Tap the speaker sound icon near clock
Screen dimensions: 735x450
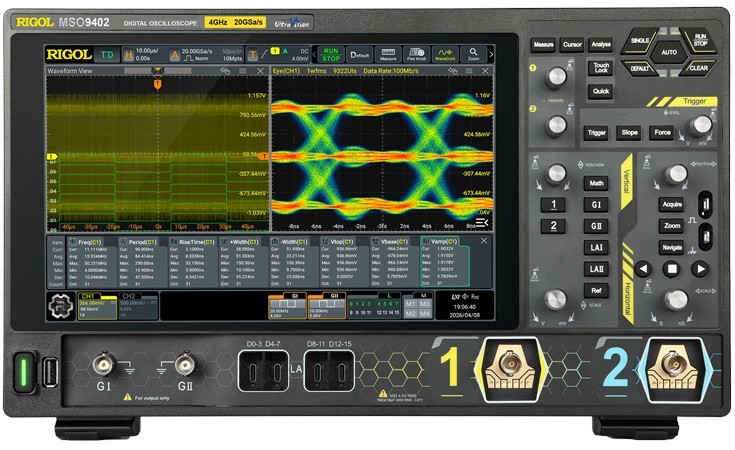click(x=466, y=297)
